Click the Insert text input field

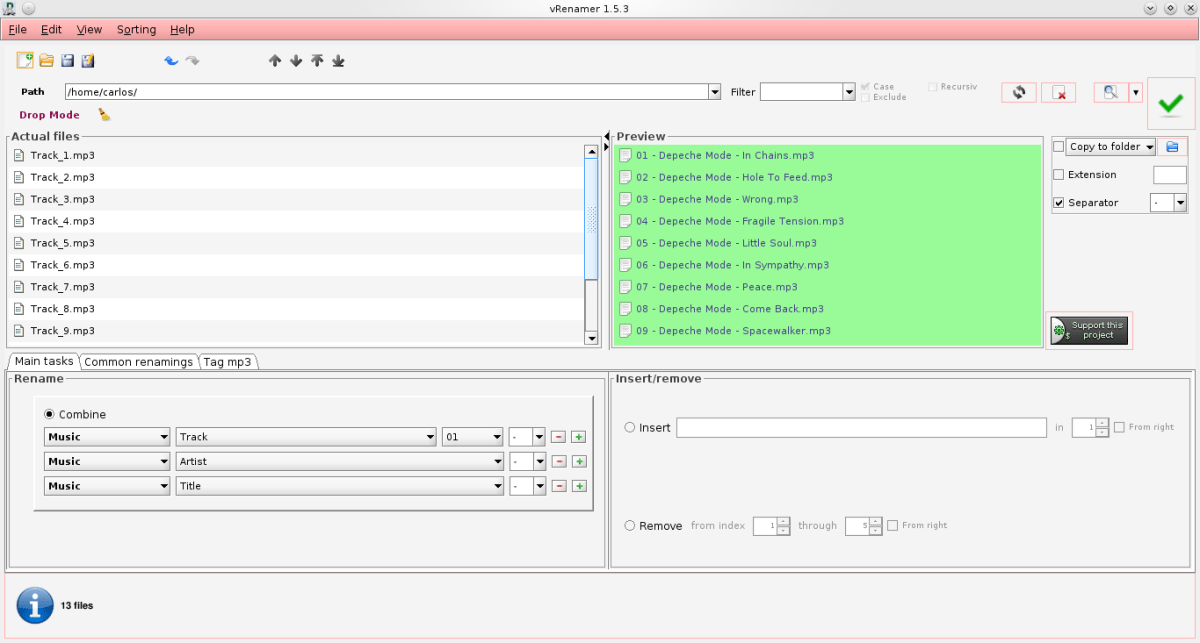861,428
